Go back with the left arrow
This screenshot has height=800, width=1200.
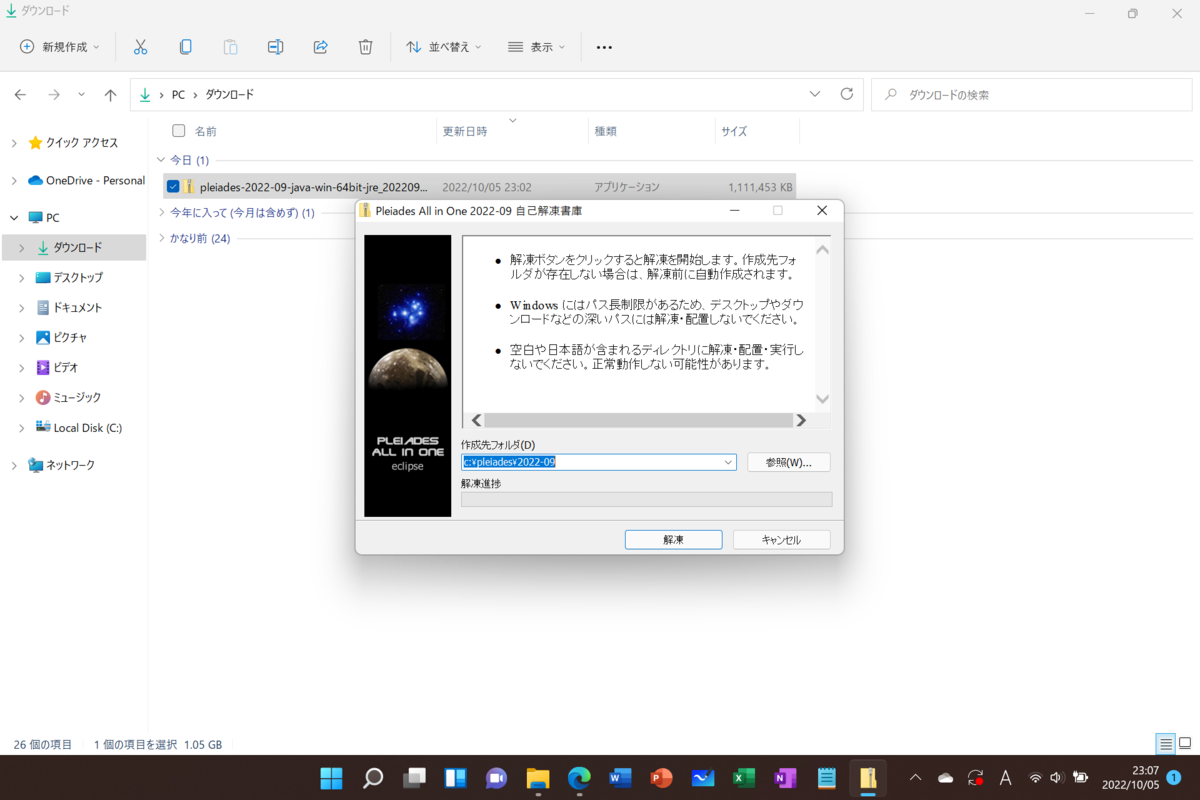point(20,95)
